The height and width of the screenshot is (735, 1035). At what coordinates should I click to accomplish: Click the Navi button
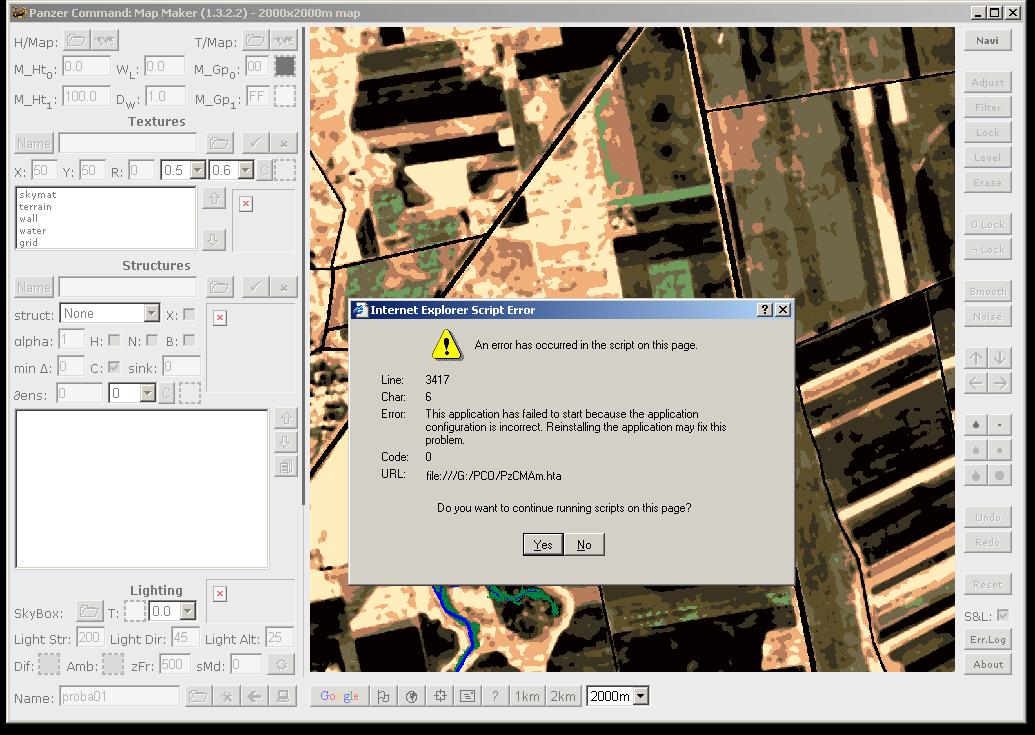point(987,40)
